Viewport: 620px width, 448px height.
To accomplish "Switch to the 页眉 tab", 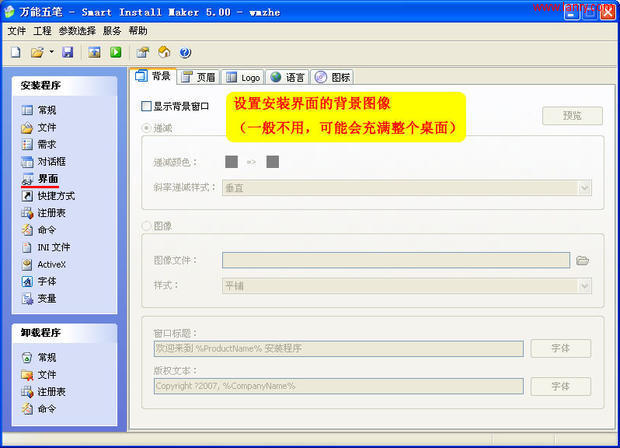I will 198,77.
